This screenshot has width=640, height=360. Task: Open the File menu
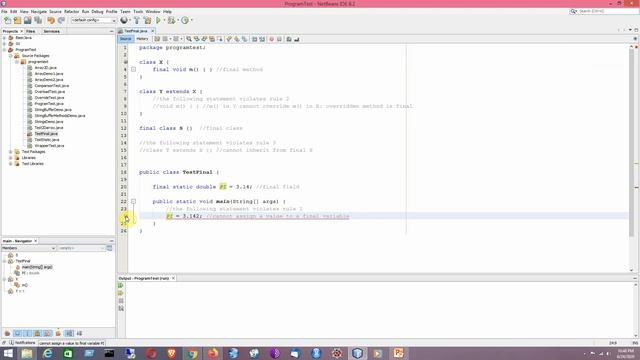click(4, 11)
